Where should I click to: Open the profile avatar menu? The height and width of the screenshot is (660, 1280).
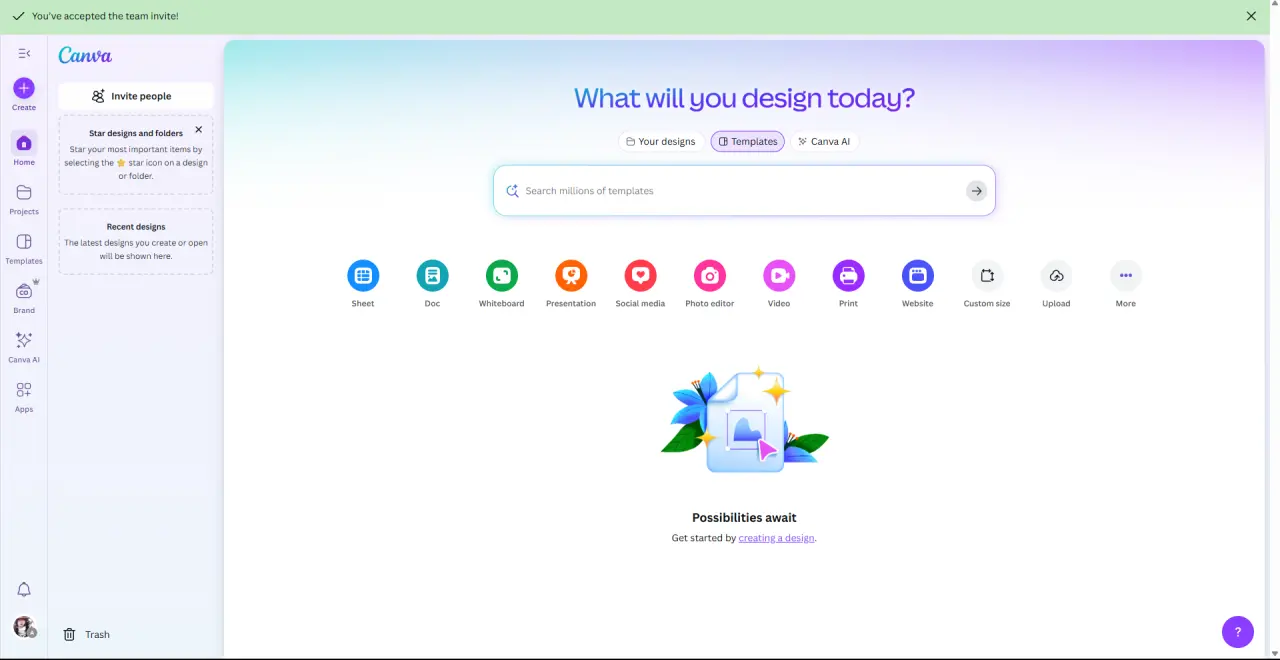click(24, 626)
